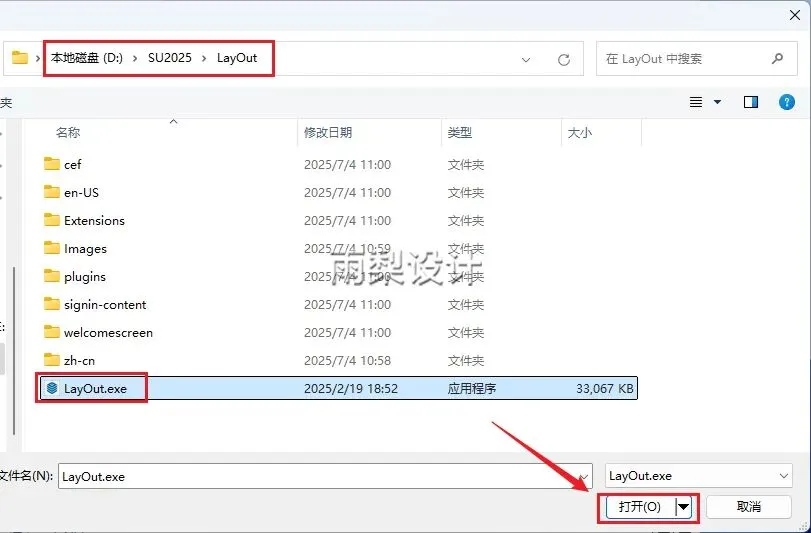Image resolution: width=811 pixels, height=533 pixels.
Task: Expand the address bar history dropdown
Action: tap(526, 60)
